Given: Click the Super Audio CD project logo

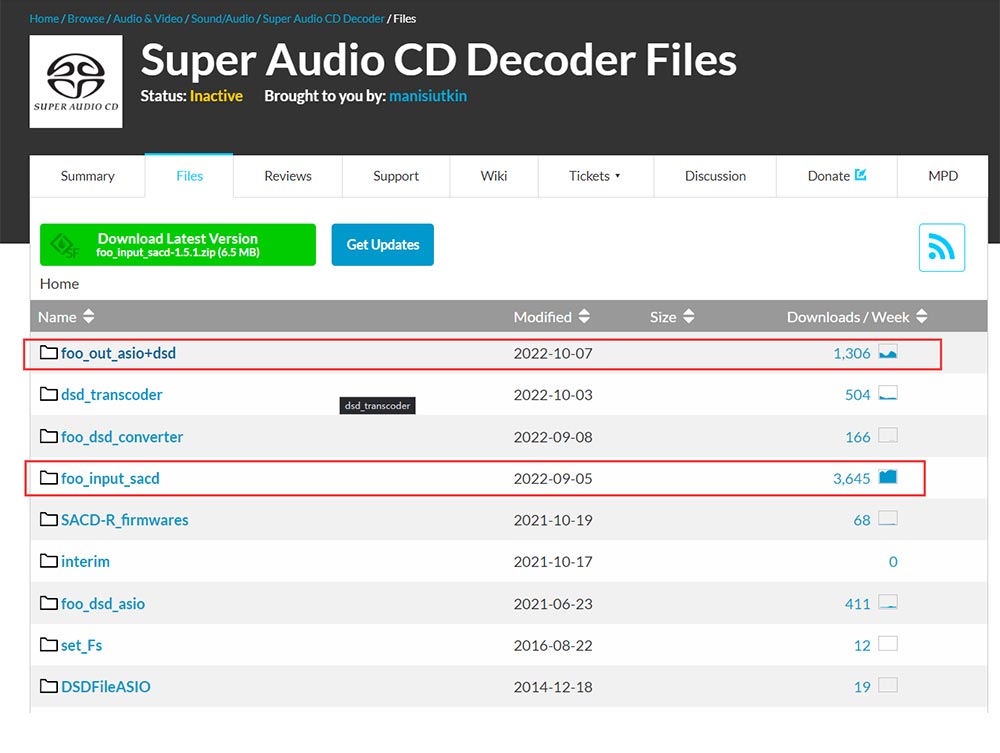Looking at the screenshot, I should click(76, 82).
